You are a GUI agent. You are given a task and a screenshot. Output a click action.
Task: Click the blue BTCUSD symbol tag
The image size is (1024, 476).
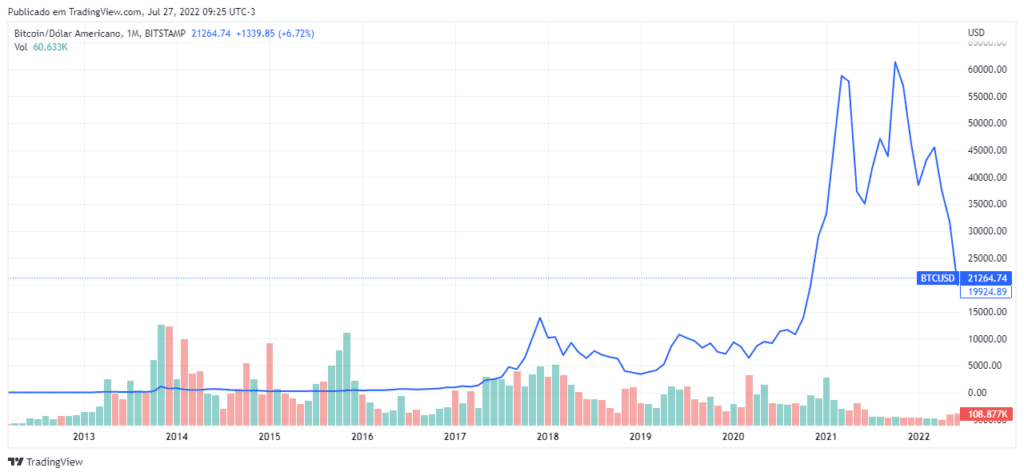tap(936, 278)
